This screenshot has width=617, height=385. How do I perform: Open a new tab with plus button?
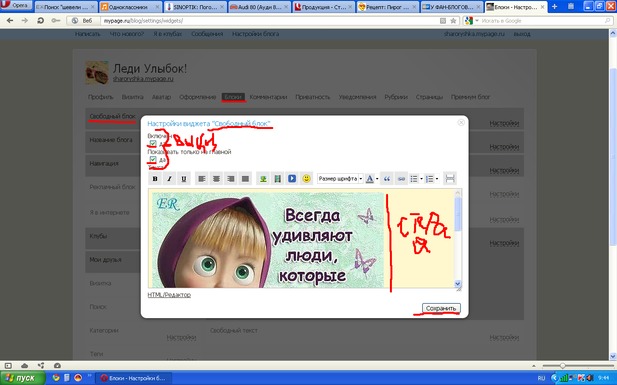pos(554,6)
